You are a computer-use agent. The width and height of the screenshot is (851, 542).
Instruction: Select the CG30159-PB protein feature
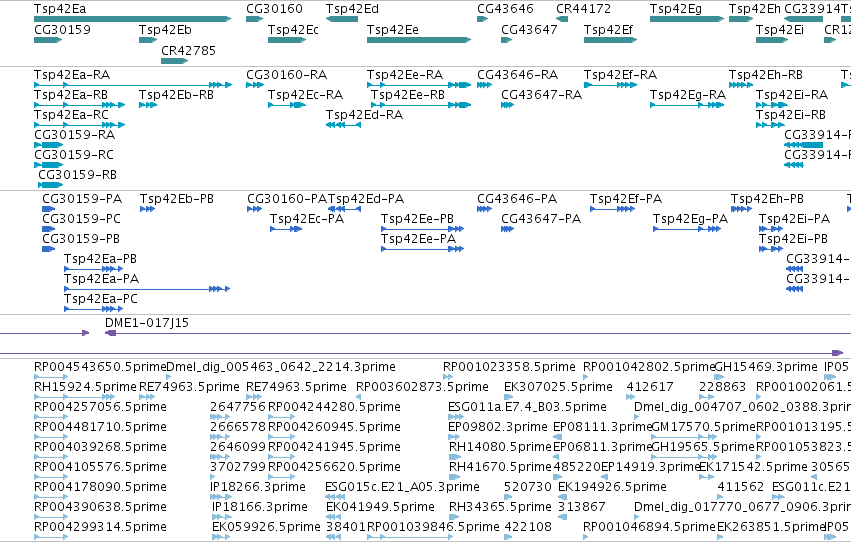tap(49, 250)
